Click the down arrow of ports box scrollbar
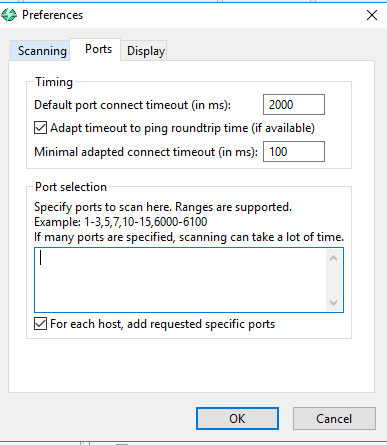The width and height of the screenshot is (387, 445). 333,302
